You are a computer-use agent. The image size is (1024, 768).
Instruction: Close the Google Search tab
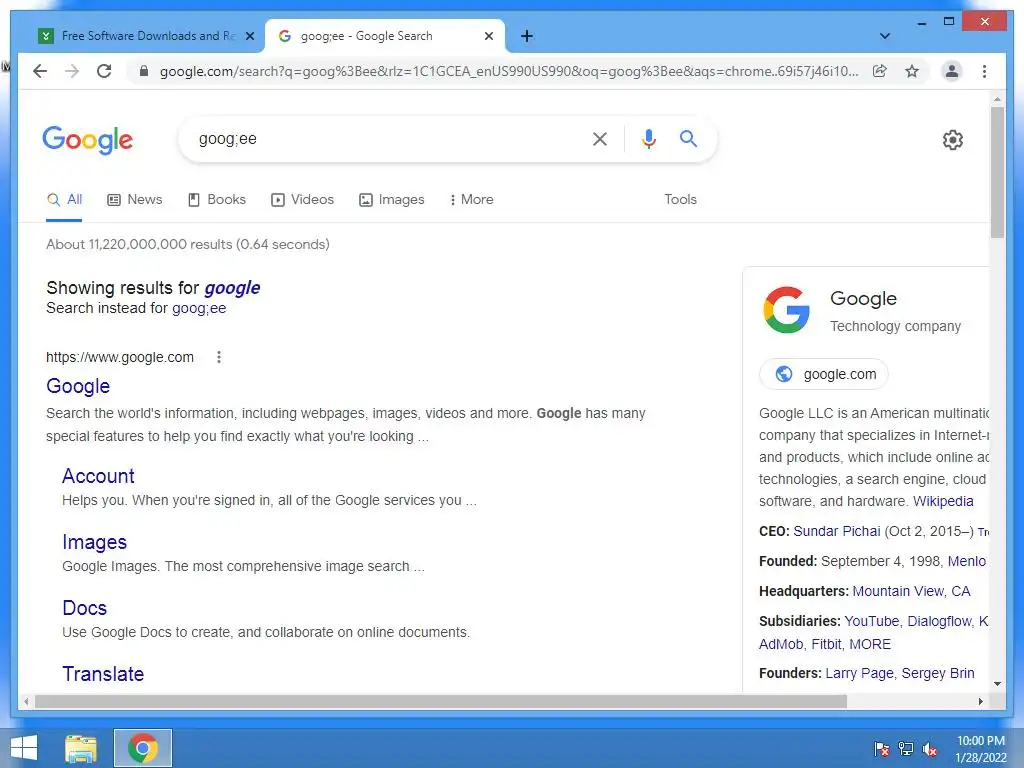488,36
